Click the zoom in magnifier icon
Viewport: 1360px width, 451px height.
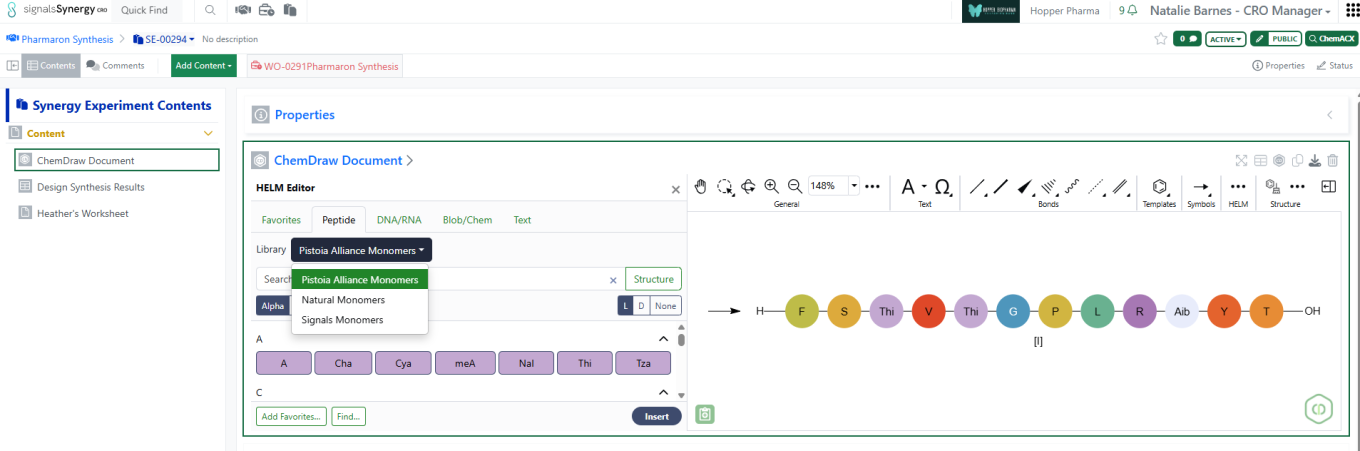coord(771,186)
